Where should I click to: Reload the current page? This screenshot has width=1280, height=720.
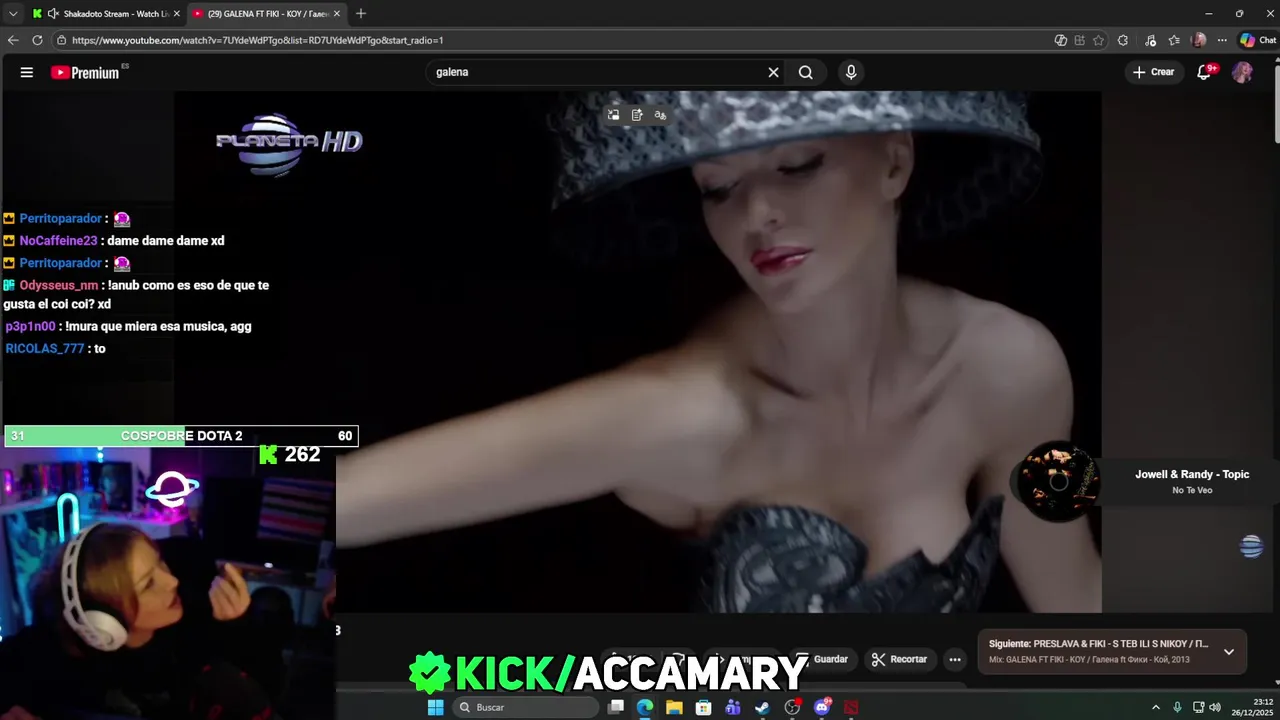[x=37, y=40]
